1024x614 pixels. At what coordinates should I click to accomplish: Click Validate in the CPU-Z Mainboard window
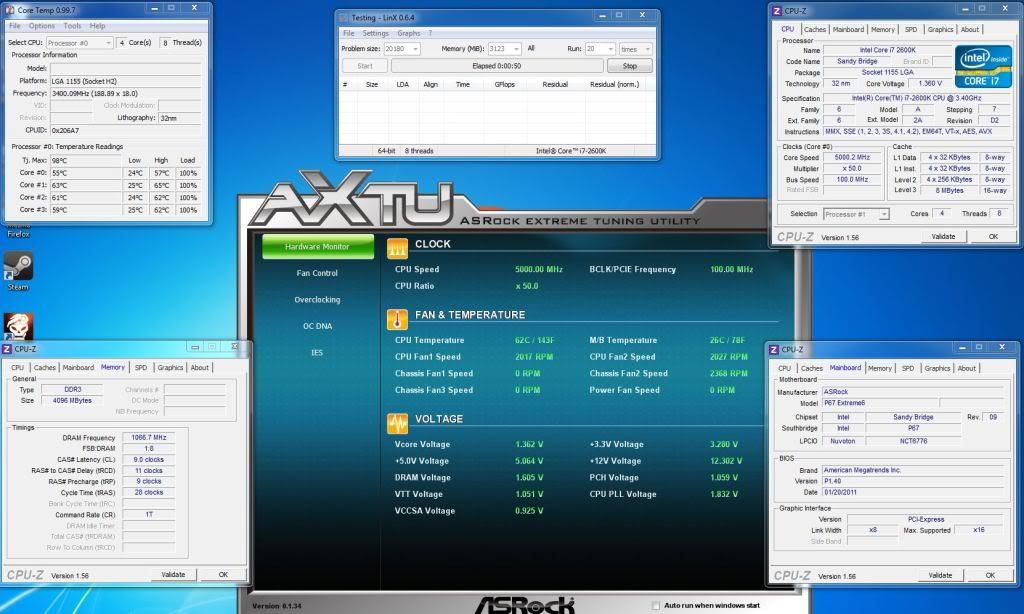pyautogui.click(x=940, y=575)
